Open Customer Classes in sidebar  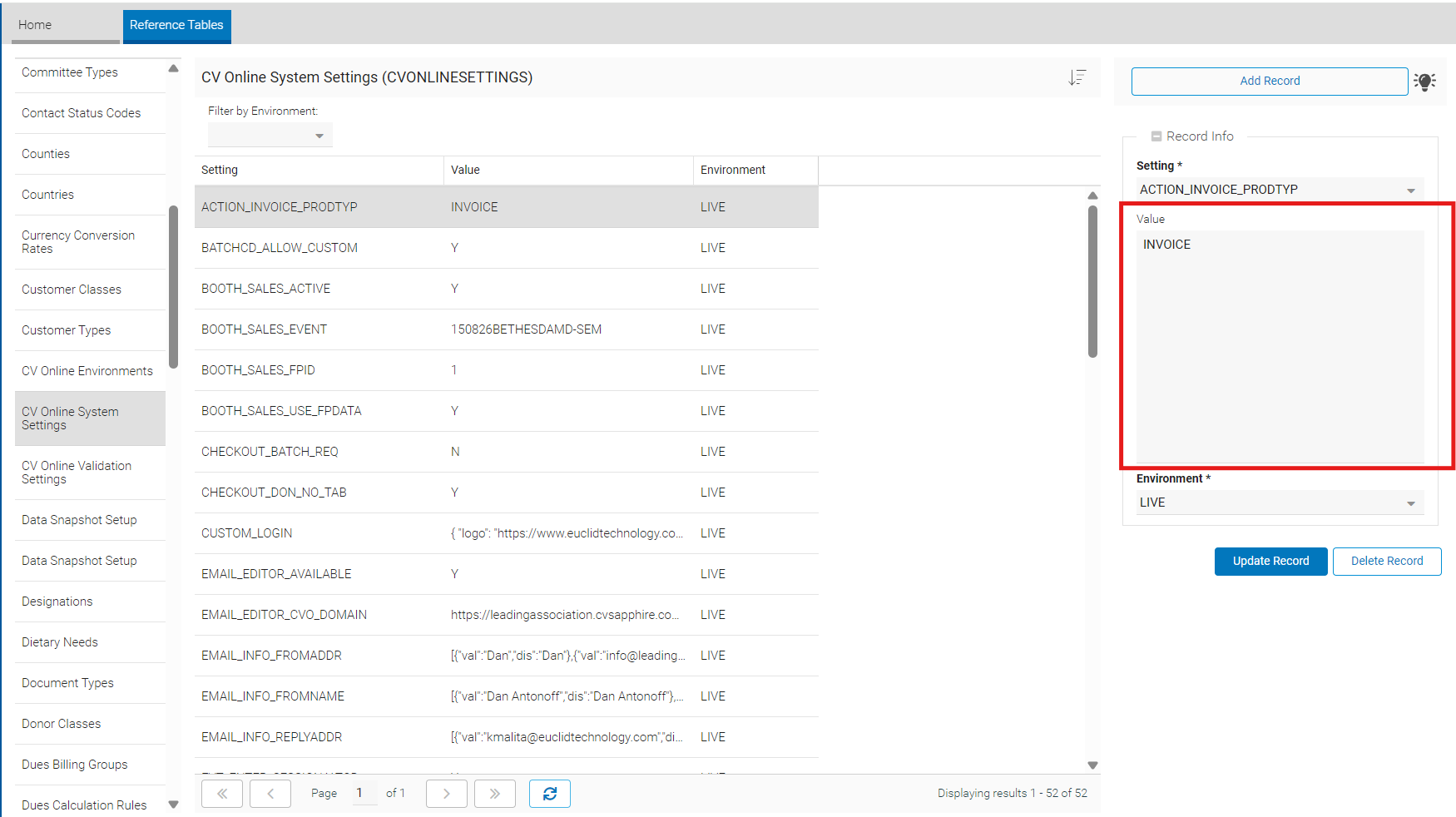click(90, 290)
